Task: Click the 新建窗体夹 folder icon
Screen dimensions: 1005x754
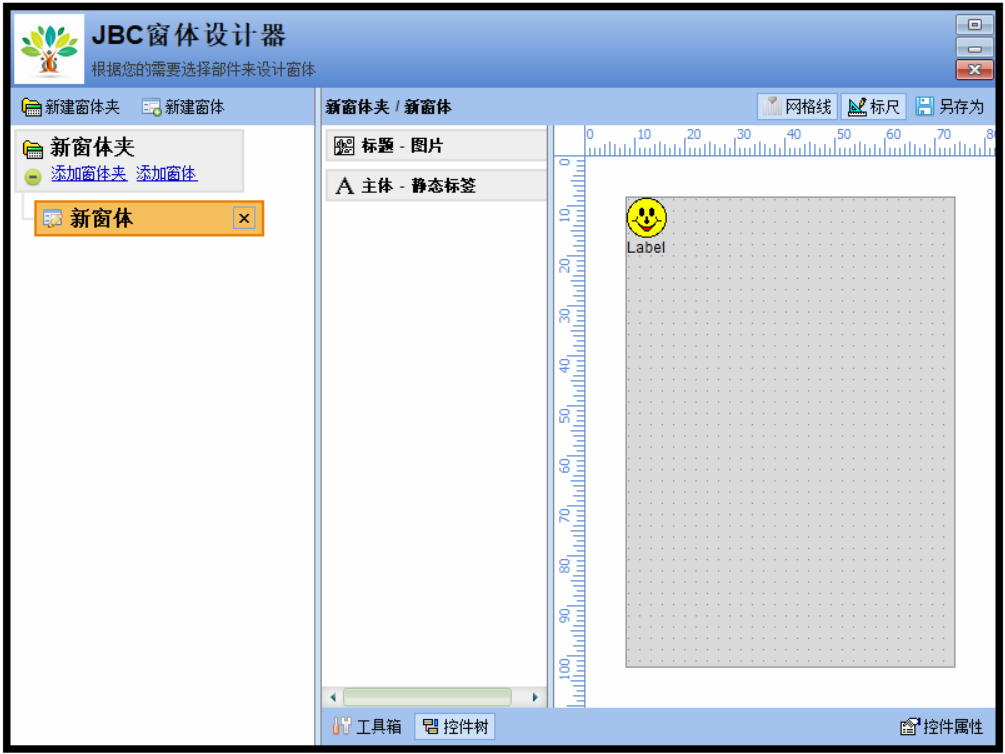Action: (x=32, y=107)
